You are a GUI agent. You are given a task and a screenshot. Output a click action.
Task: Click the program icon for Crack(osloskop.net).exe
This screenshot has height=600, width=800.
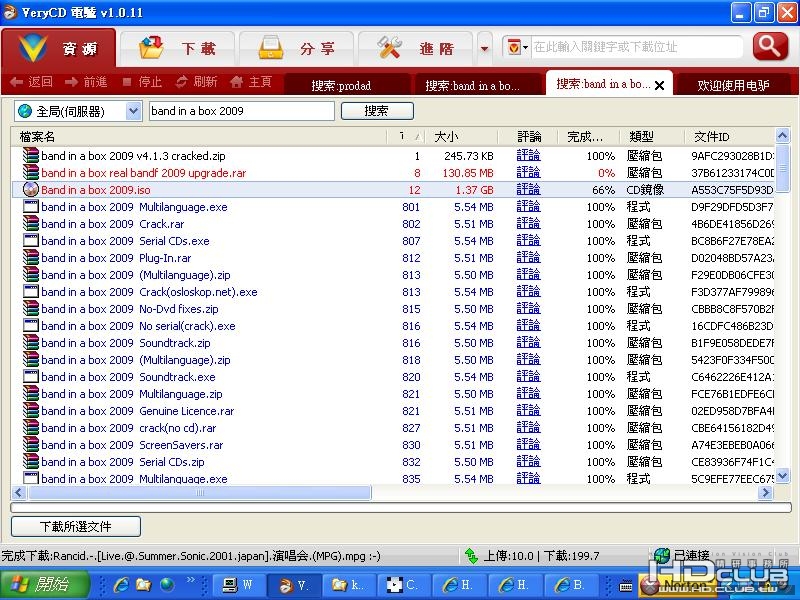[31, 291]
